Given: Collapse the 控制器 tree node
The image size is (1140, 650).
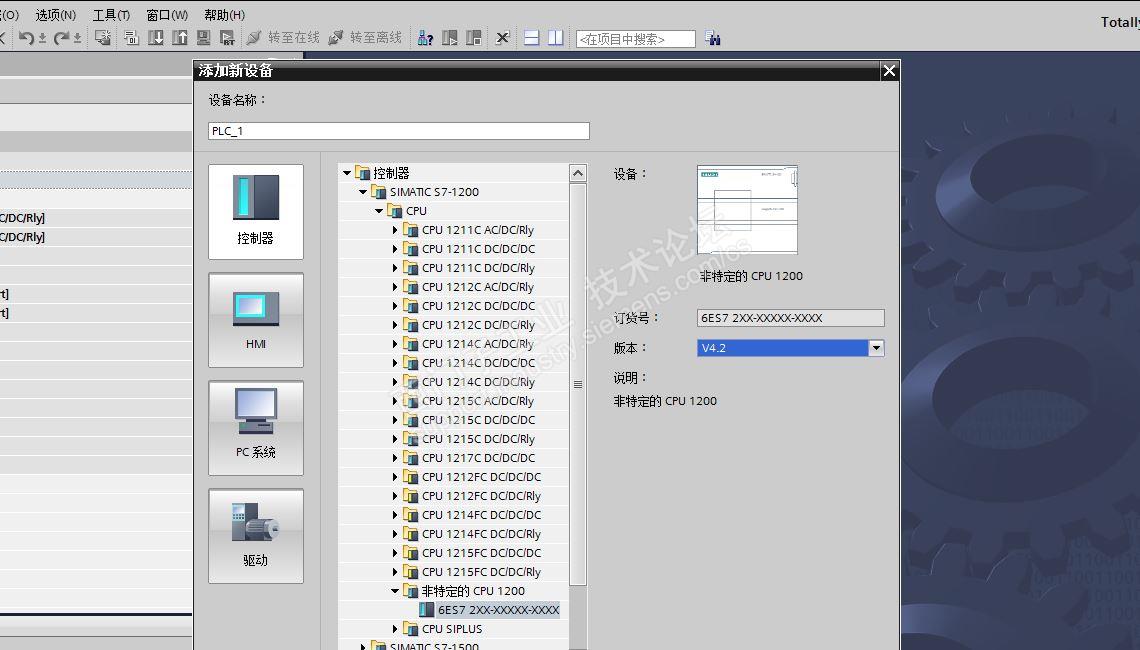Looking at the screenshot, I should (x=347, y=173).
